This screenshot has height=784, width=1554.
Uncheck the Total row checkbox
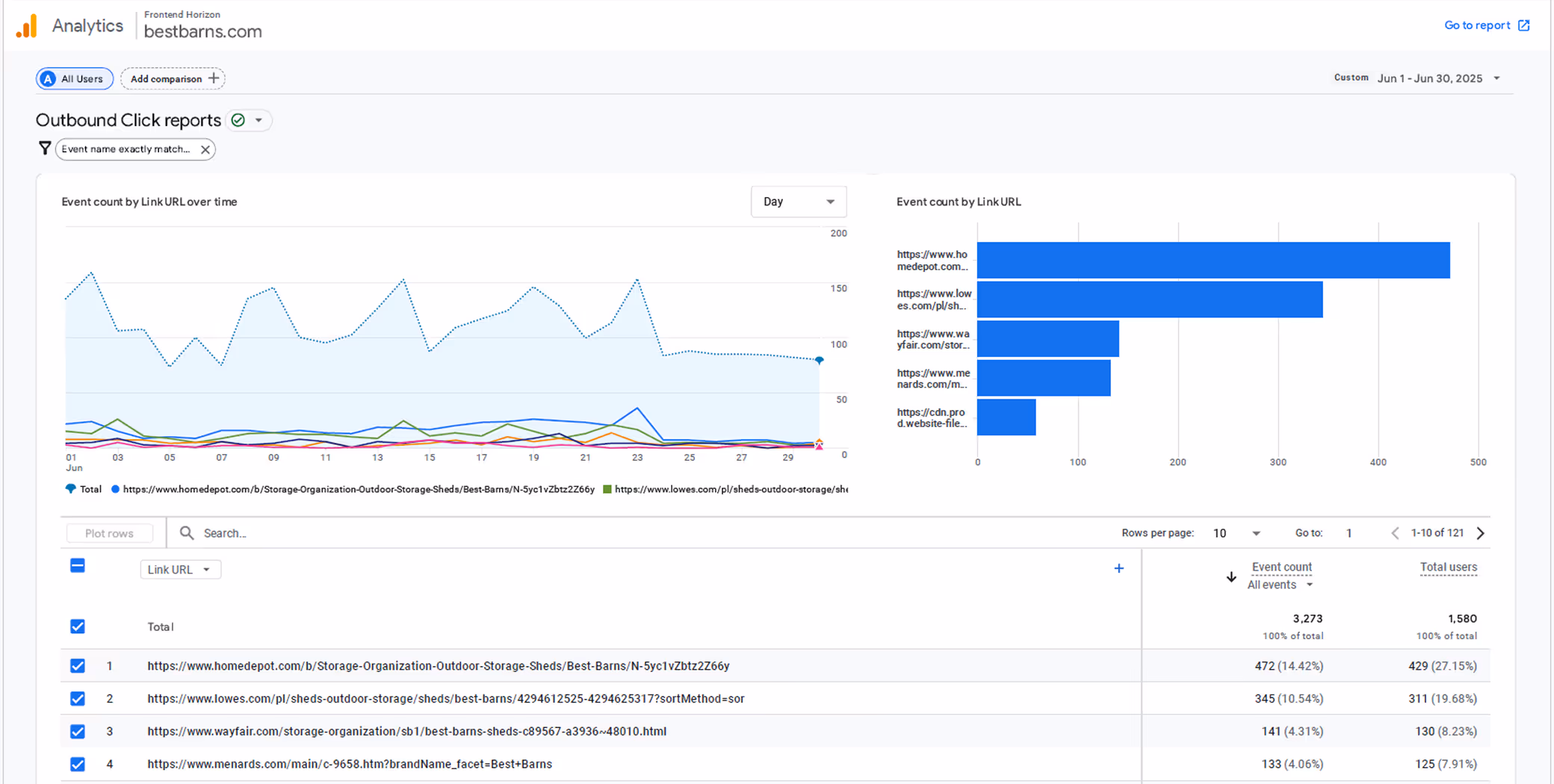click(x=78, y=626)
